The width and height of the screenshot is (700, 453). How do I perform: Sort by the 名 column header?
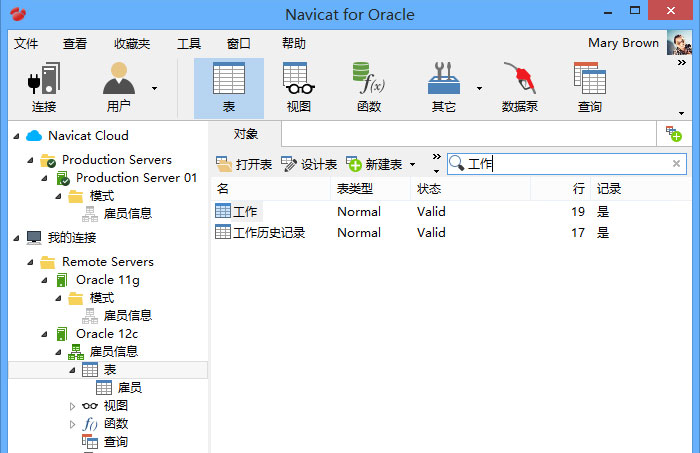pyautogui.click(x=271, y=189)
